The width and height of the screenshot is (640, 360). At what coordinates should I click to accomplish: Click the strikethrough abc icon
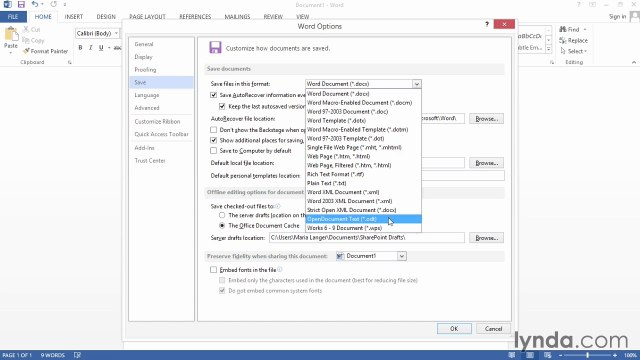point(118,48)
